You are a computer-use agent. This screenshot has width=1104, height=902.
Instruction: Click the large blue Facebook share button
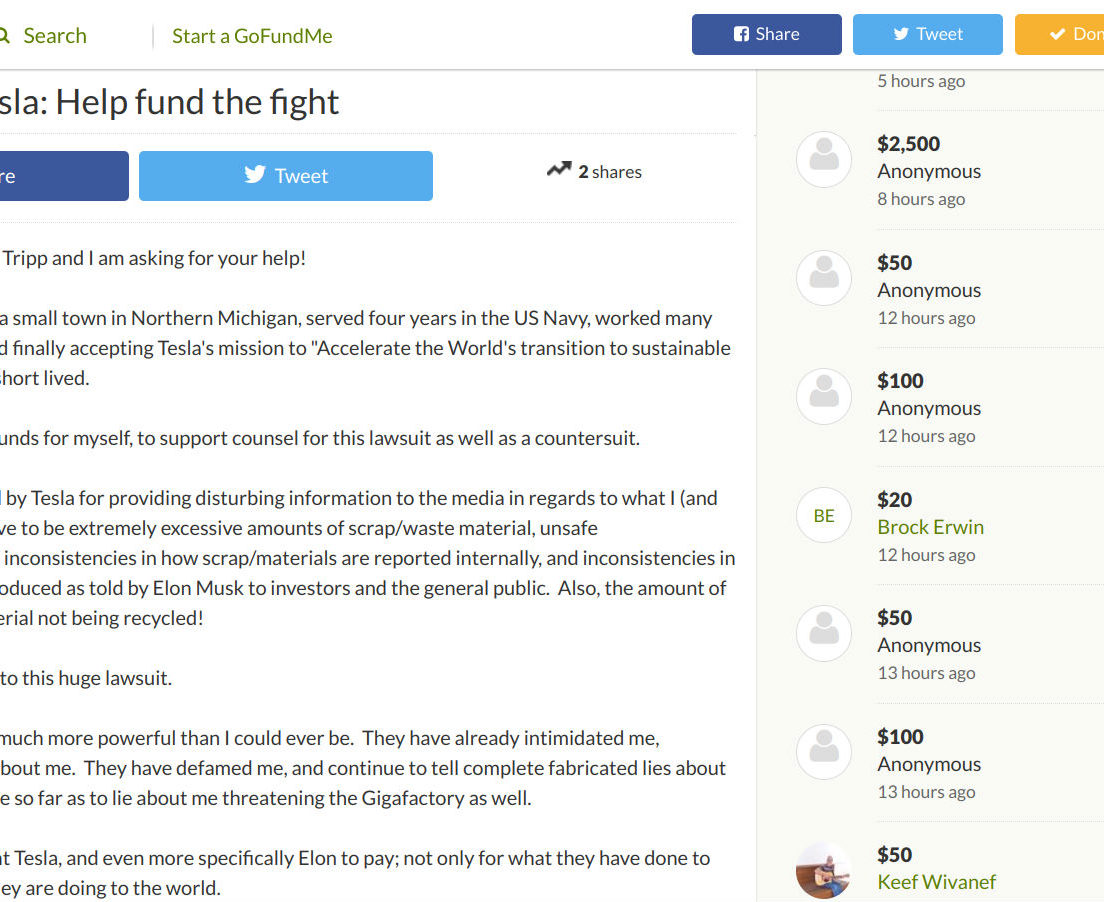(x=64, y=176)
